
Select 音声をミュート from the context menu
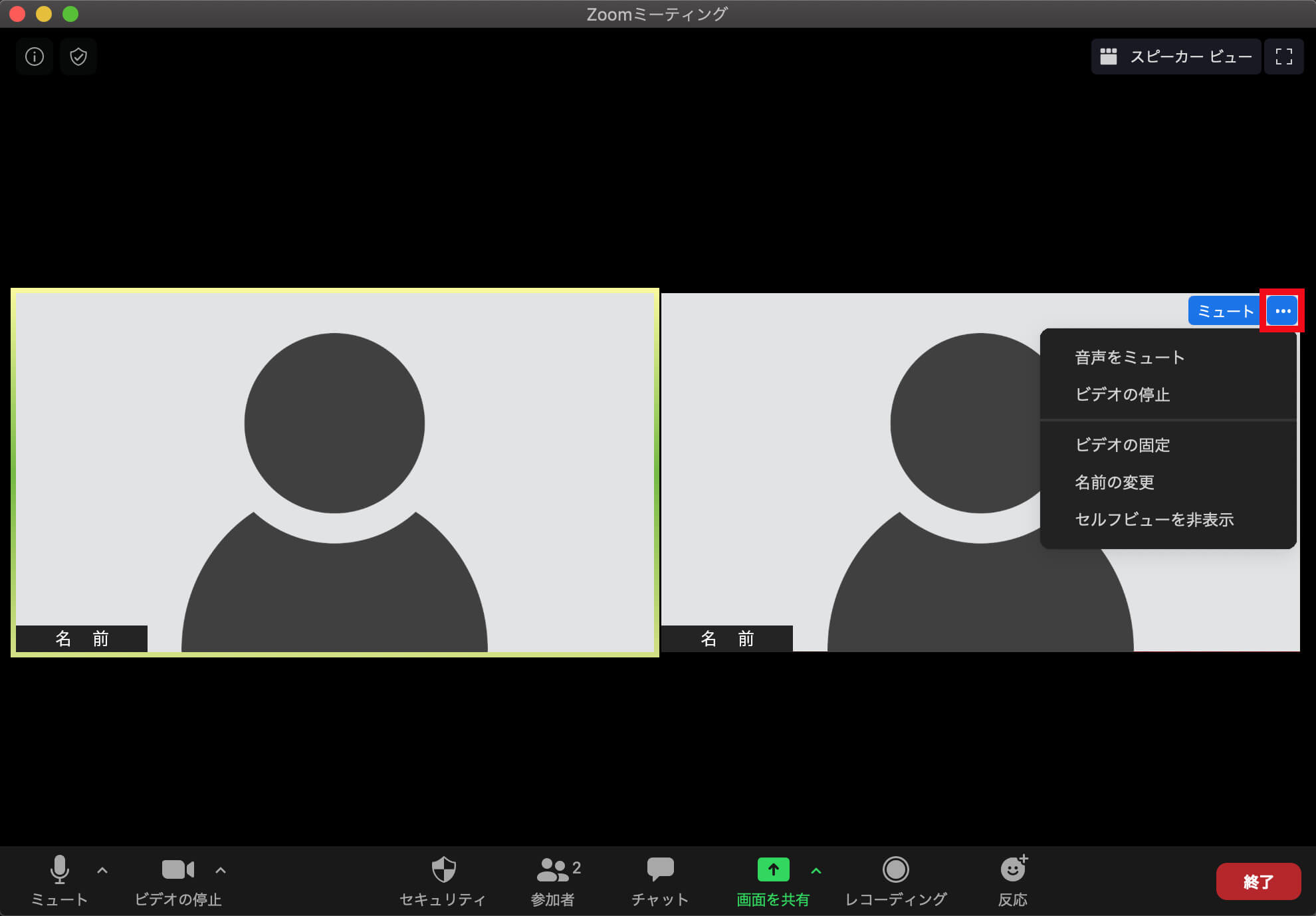pyautogui.click(x=1129, y=358)
